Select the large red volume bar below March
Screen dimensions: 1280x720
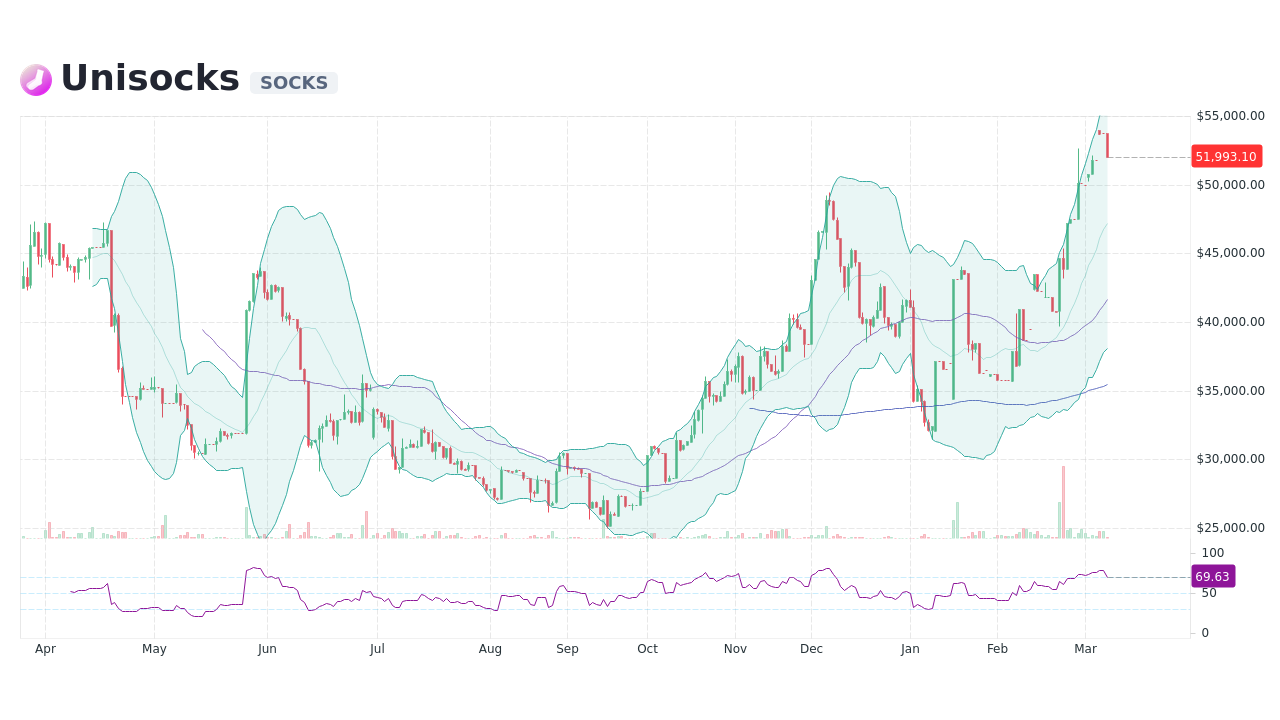click(x=1061, y=500)
